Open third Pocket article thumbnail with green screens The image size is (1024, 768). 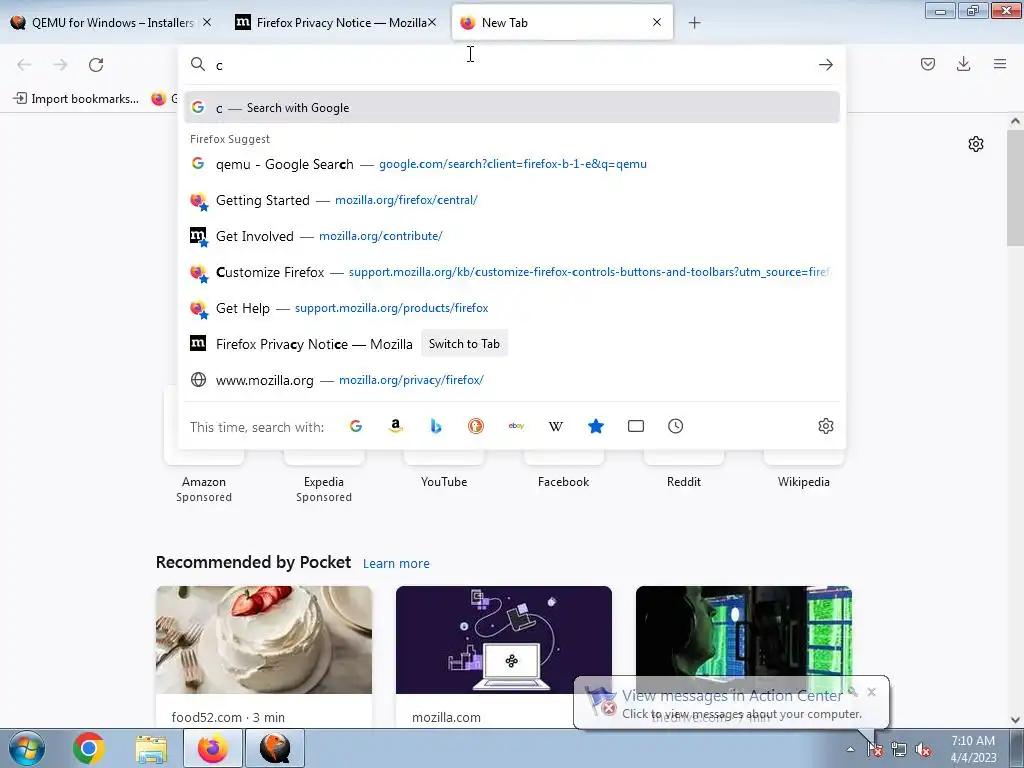click(x=744, y=632)
